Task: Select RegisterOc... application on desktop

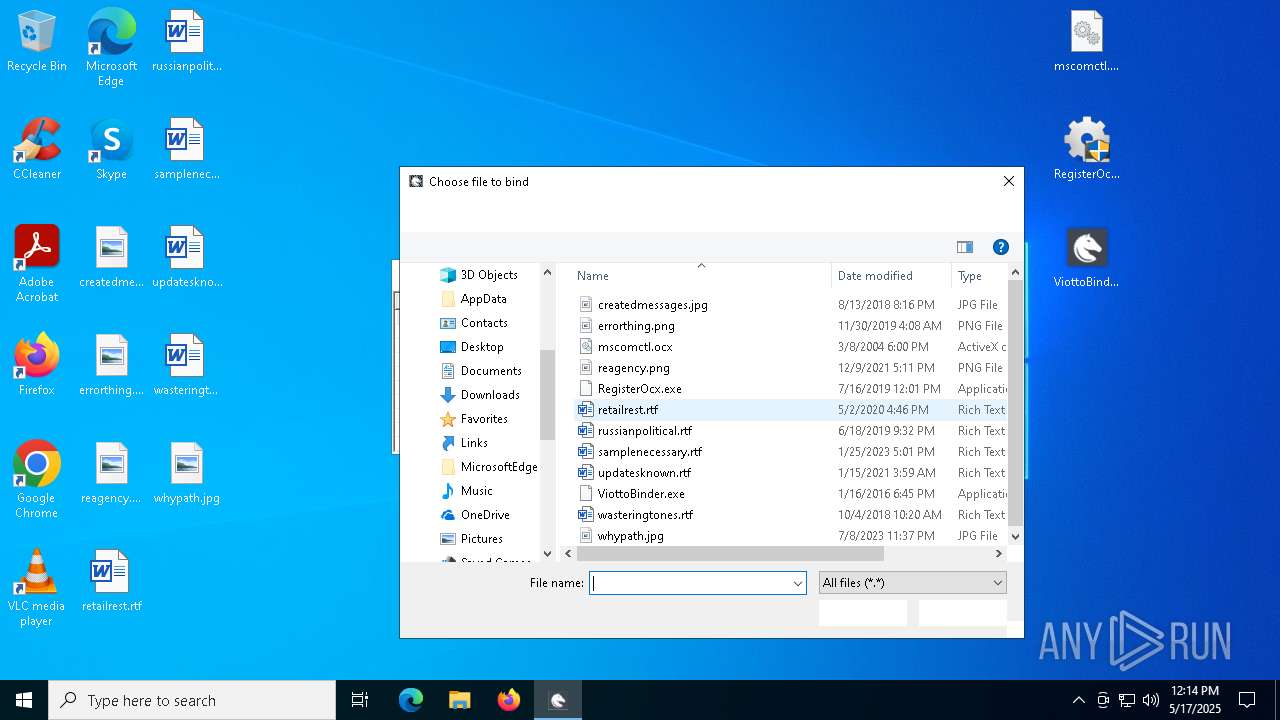Action: (x=1087, y=150)
